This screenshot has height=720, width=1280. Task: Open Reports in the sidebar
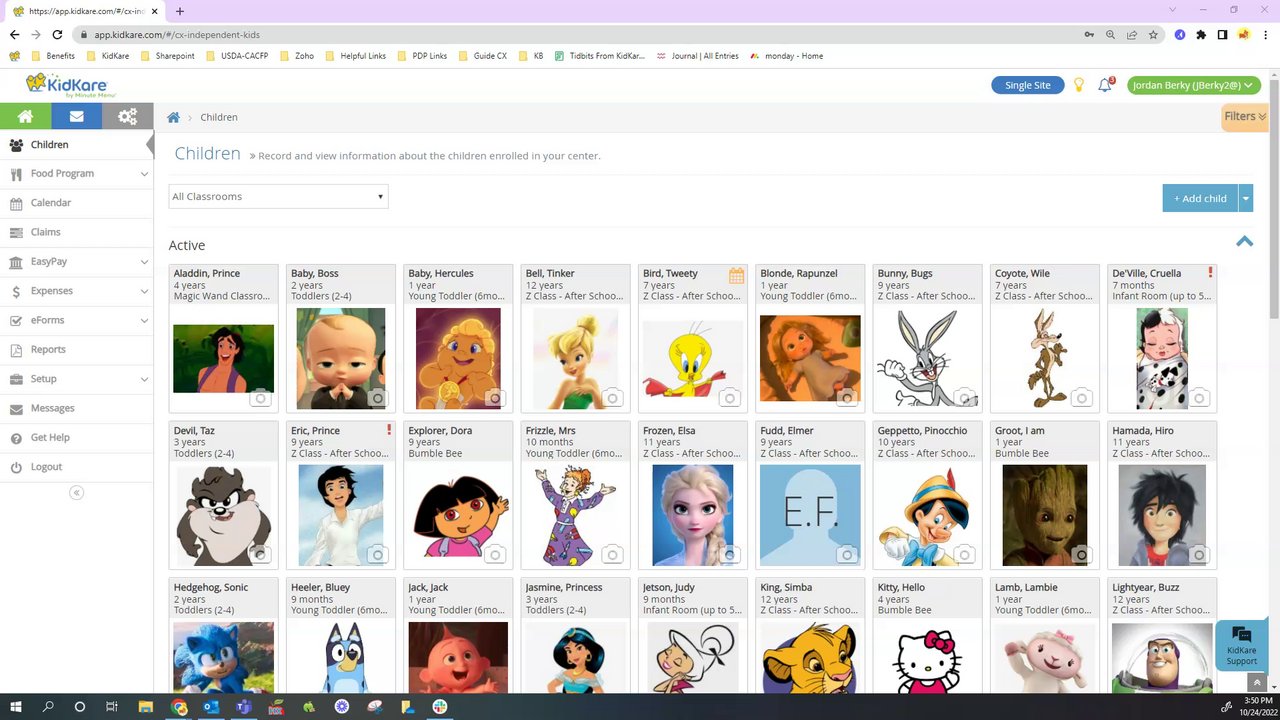[76, 350]
